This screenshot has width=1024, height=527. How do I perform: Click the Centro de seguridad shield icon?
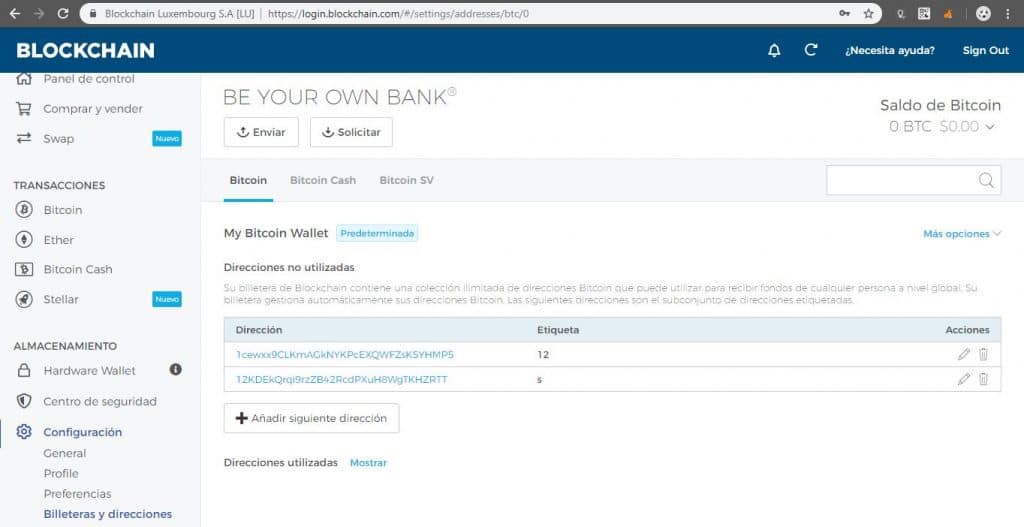coord(24,401)
